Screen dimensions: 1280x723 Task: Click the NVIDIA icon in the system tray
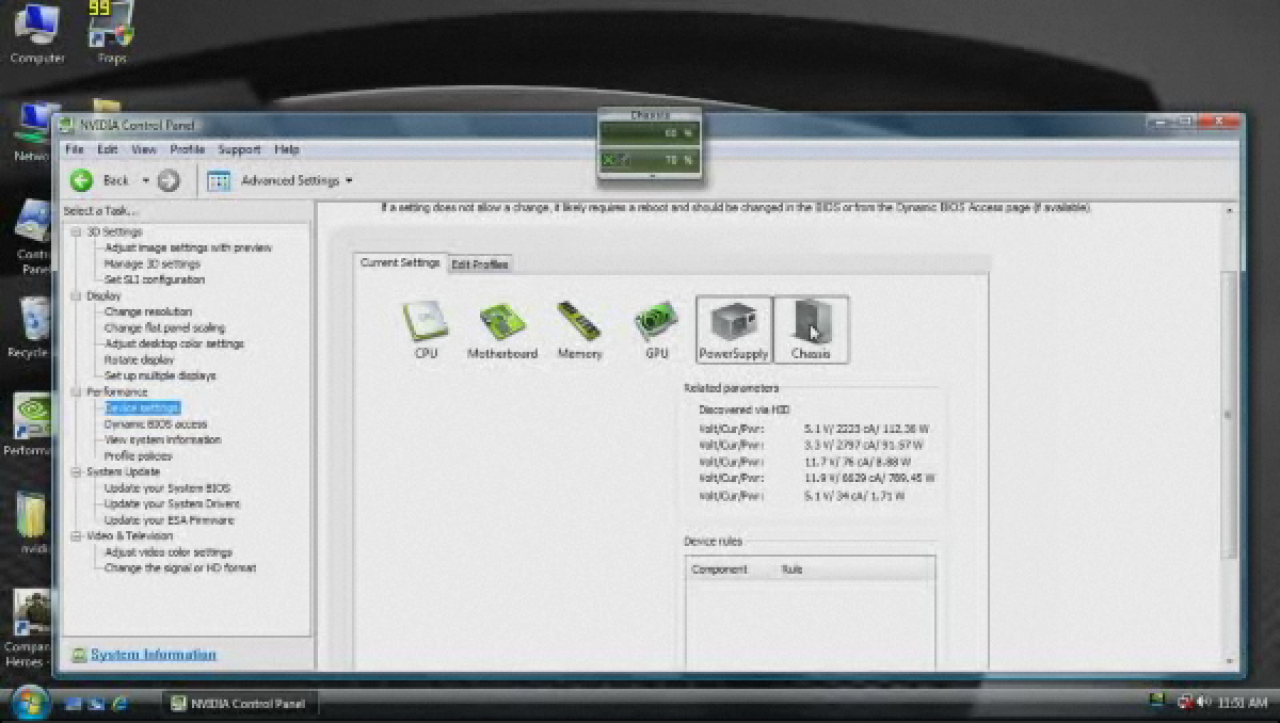1158,702
